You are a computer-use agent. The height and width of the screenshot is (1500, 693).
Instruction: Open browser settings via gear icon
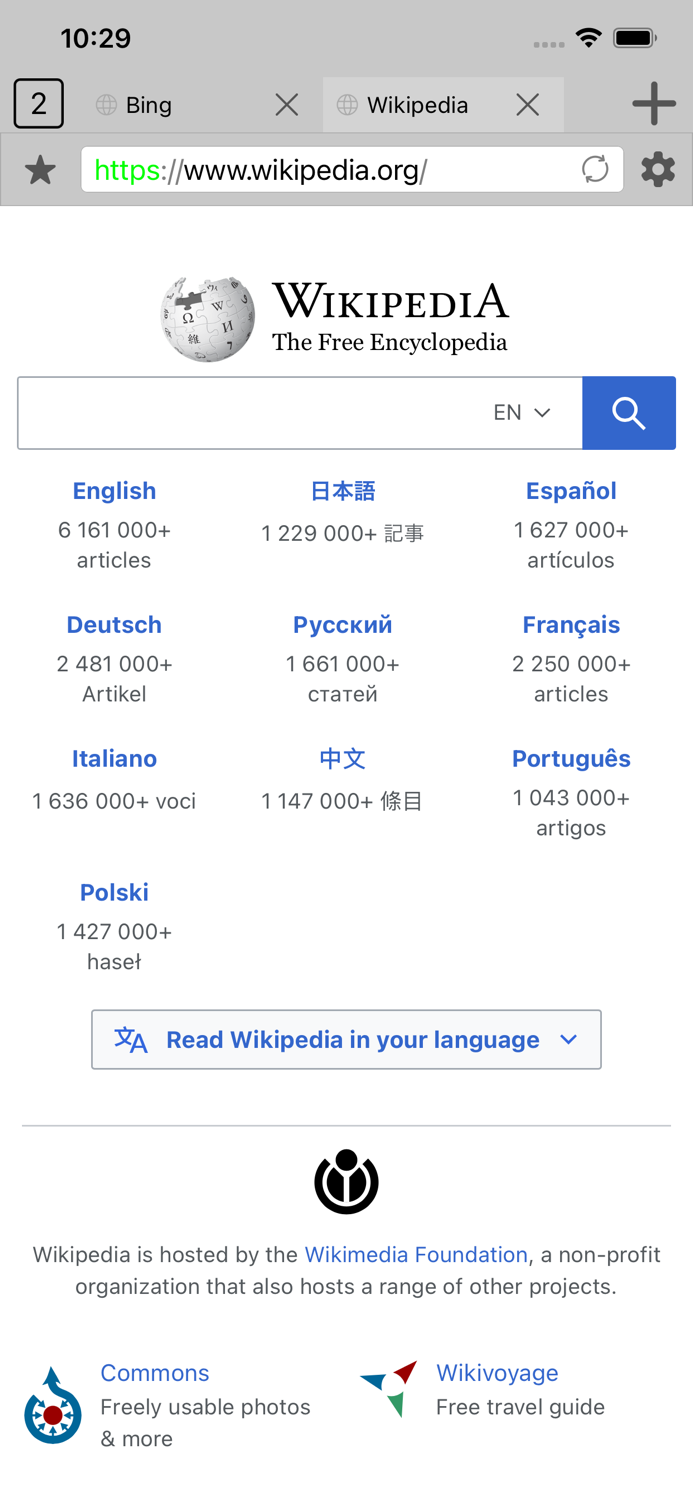[x=658, y=169]
